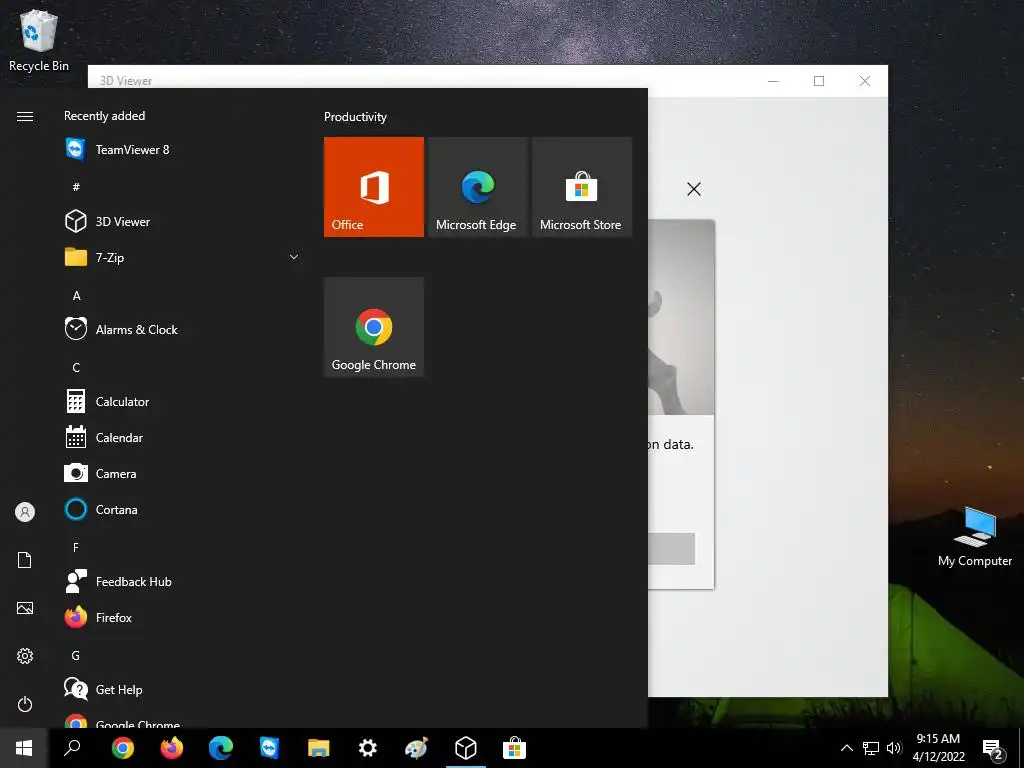Click the Productivity group heading
1024x768 pixels.
click(355, 117)
